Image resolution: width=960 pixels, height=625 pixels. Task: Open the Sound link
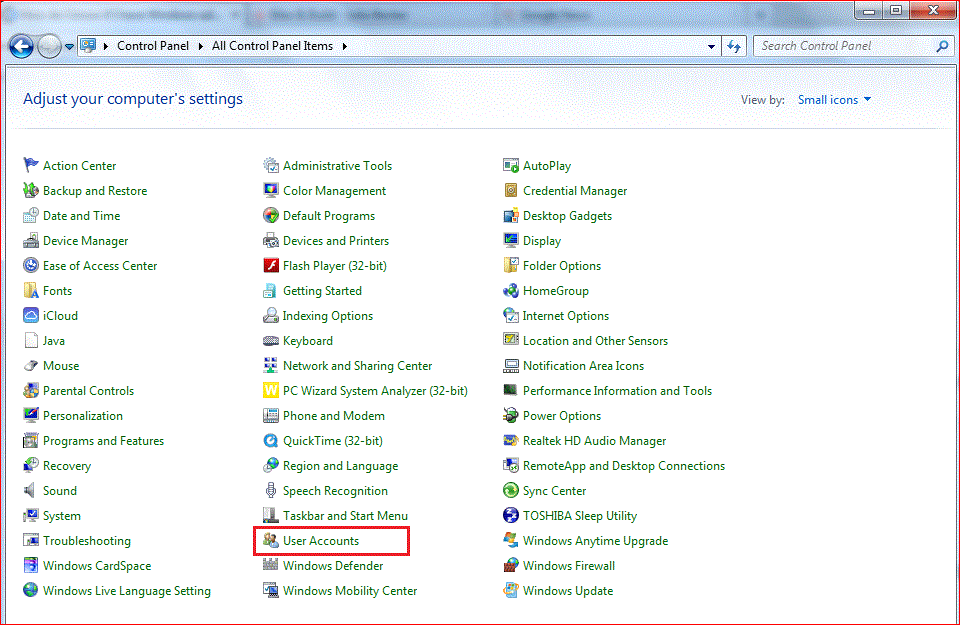coord(59,491)
